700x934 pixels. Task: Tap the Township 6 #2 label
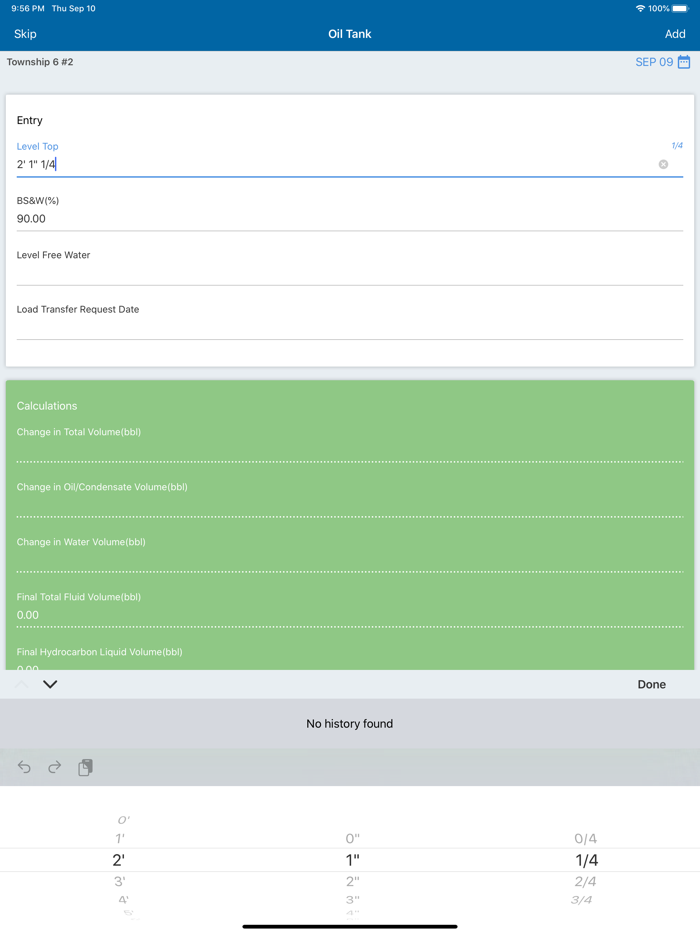pos(40,62)
